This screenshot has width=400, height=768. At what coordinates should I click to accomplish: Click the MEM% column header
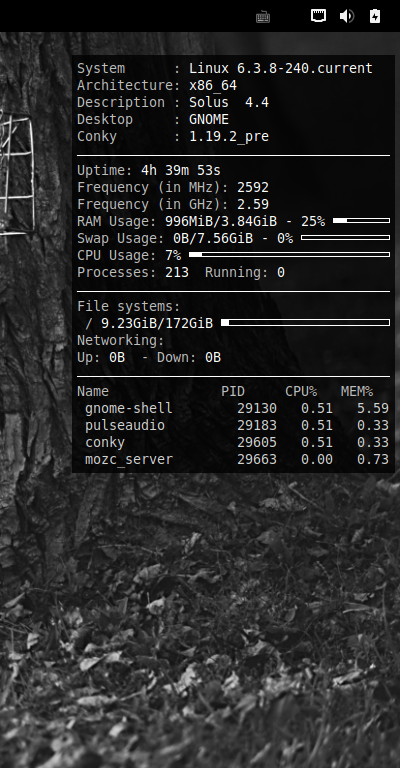click(x=357, y=392)
